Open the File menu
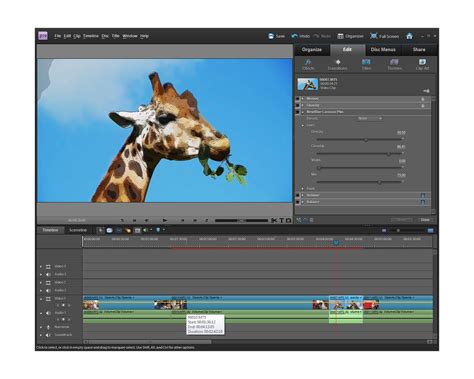The width and height of the screenshot is (474, 379). coord(58,36)
